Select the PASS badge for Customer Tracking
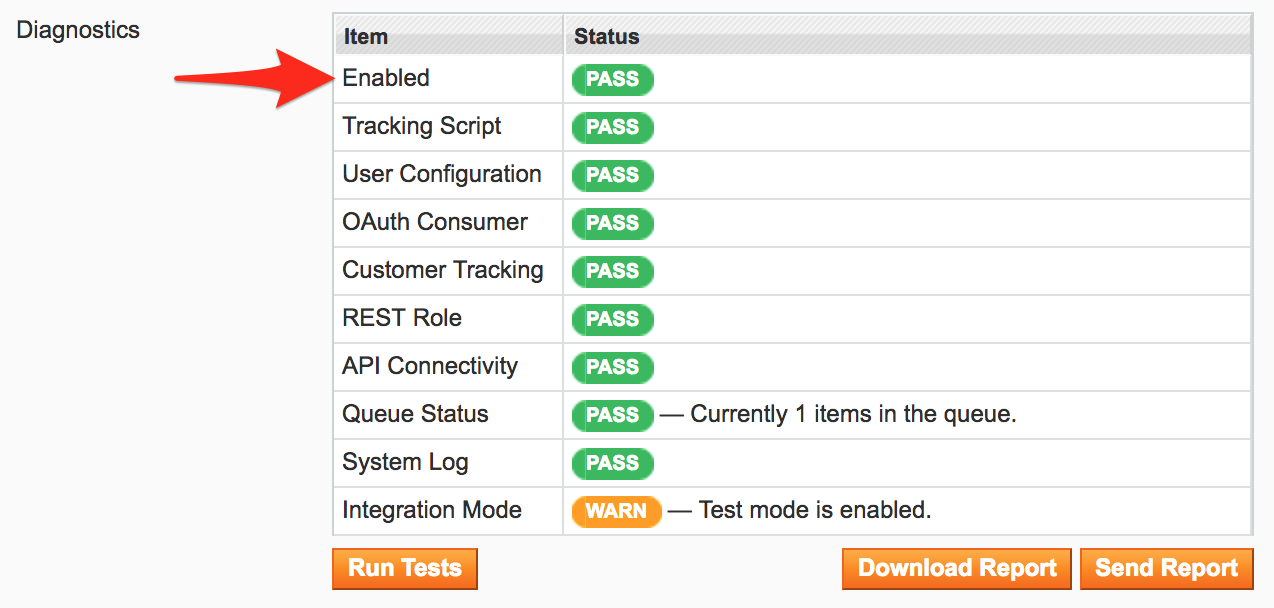The image size is (1274, 608). pos(613,271)
